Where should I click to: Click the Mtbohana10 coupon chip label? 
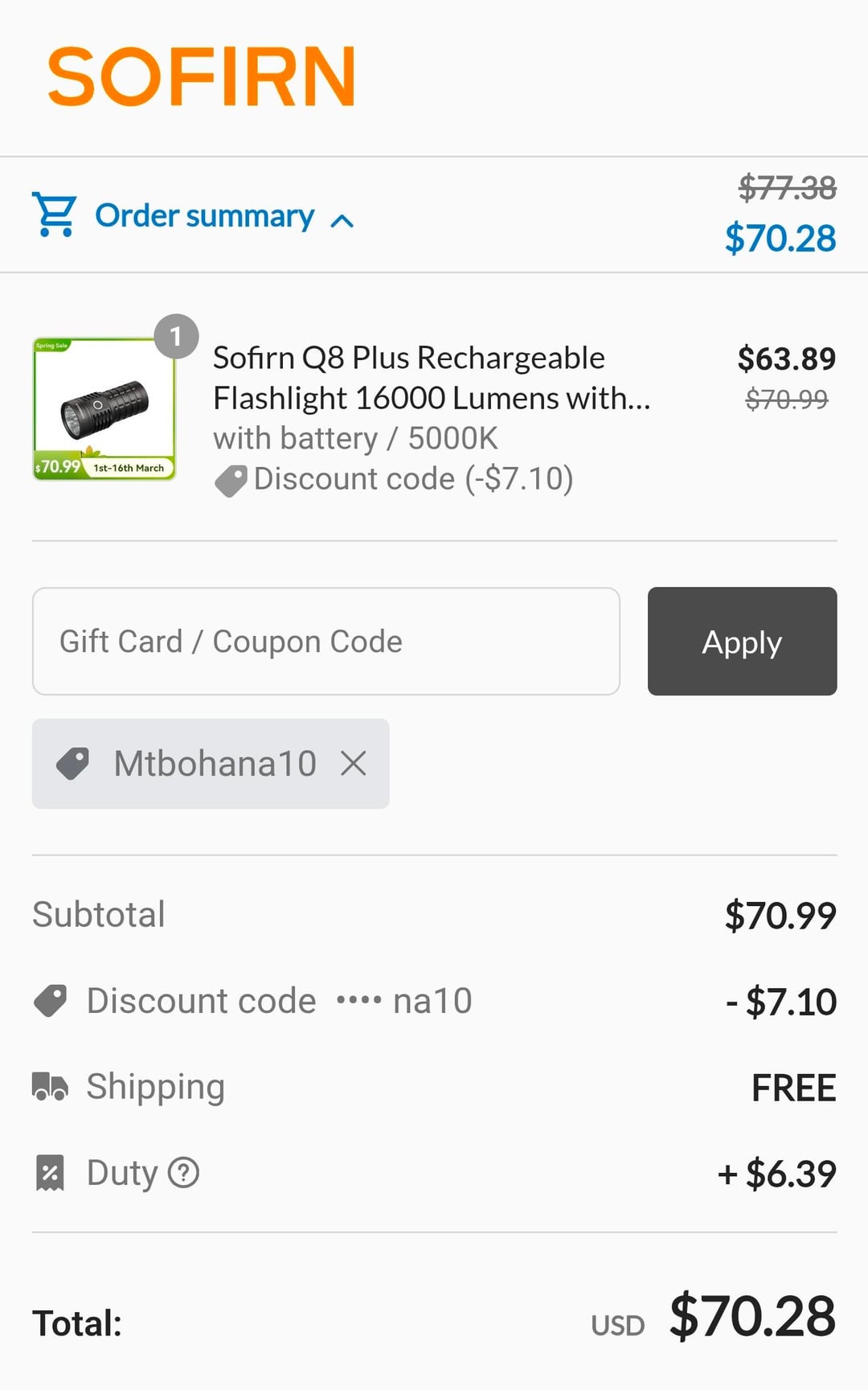[215, 764]
